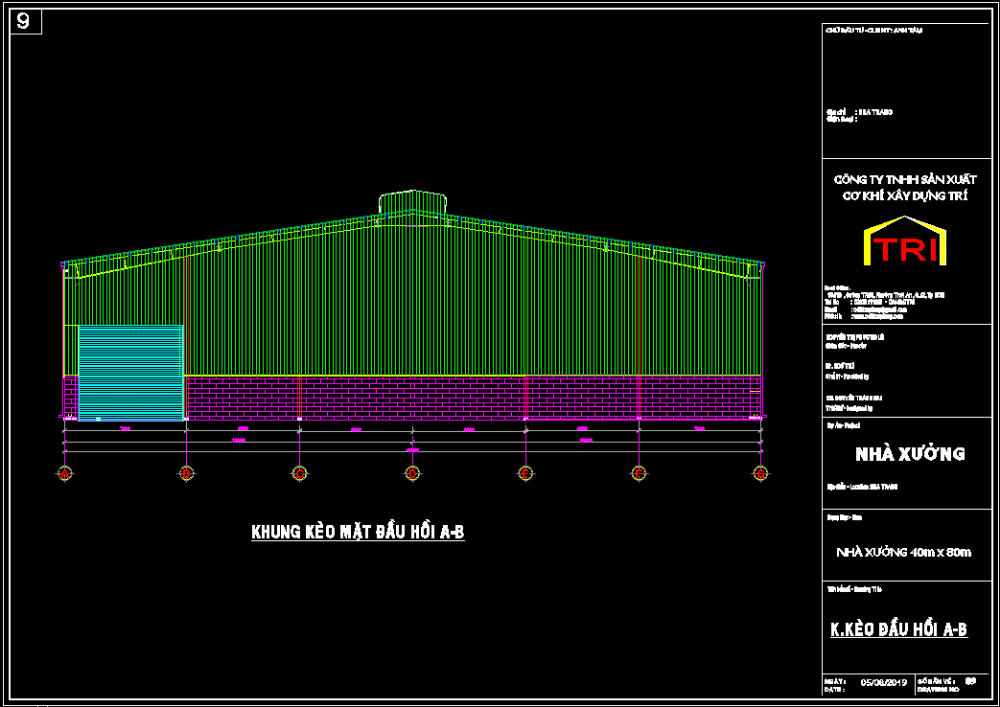Select the cyan roller shutter door
The height and width of the screenshot is (707, 1000).
coord(131,373)
